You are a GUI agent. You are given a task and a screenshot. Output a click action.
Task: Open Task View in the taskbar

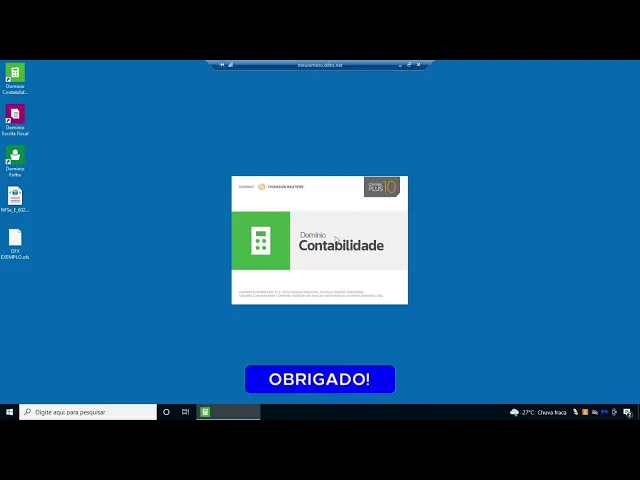coord(185,412)
